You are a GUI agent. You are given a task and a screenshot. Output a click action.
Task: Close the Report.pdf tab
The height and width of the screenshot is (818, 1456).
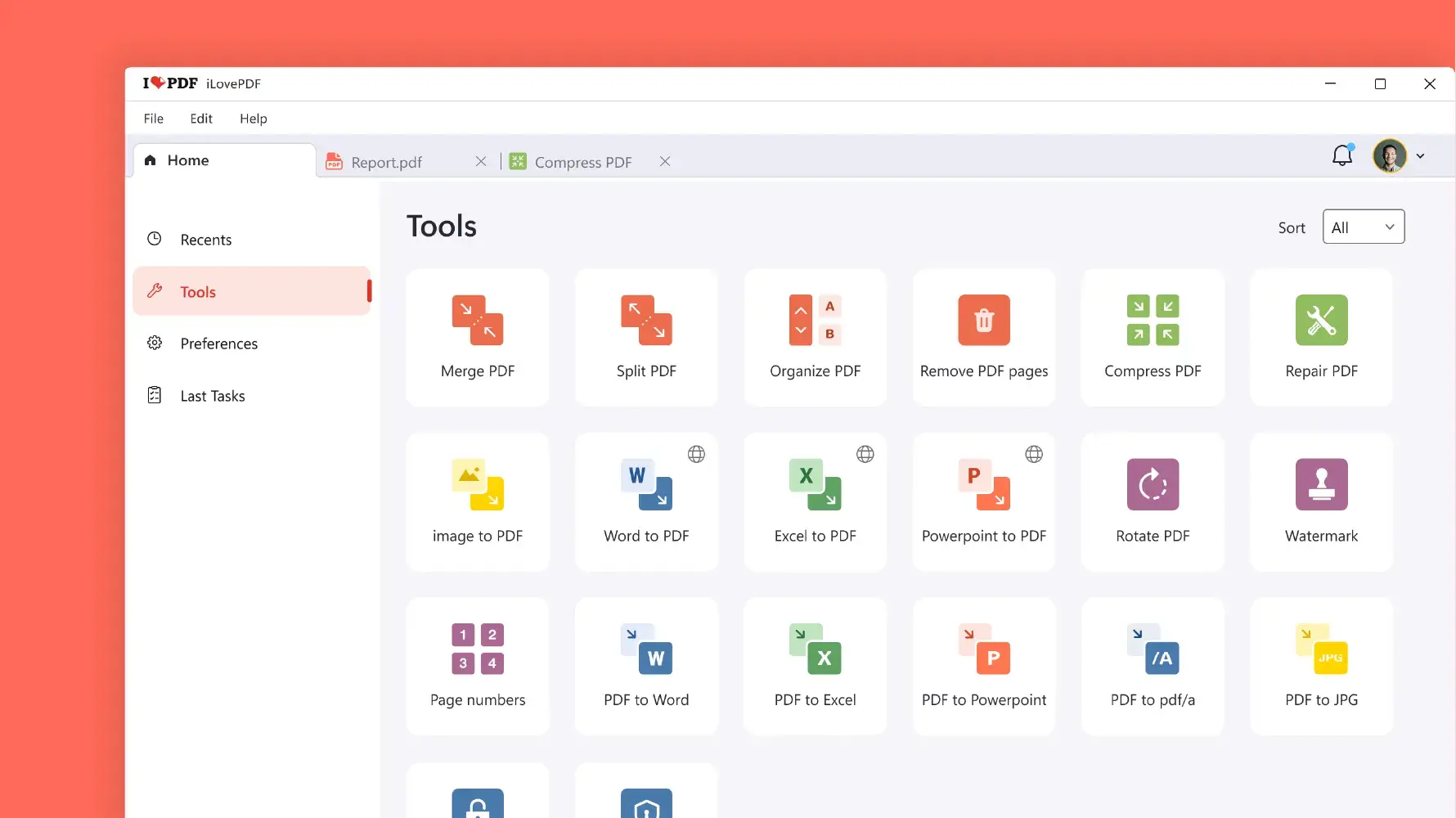[x=481, y=161]
